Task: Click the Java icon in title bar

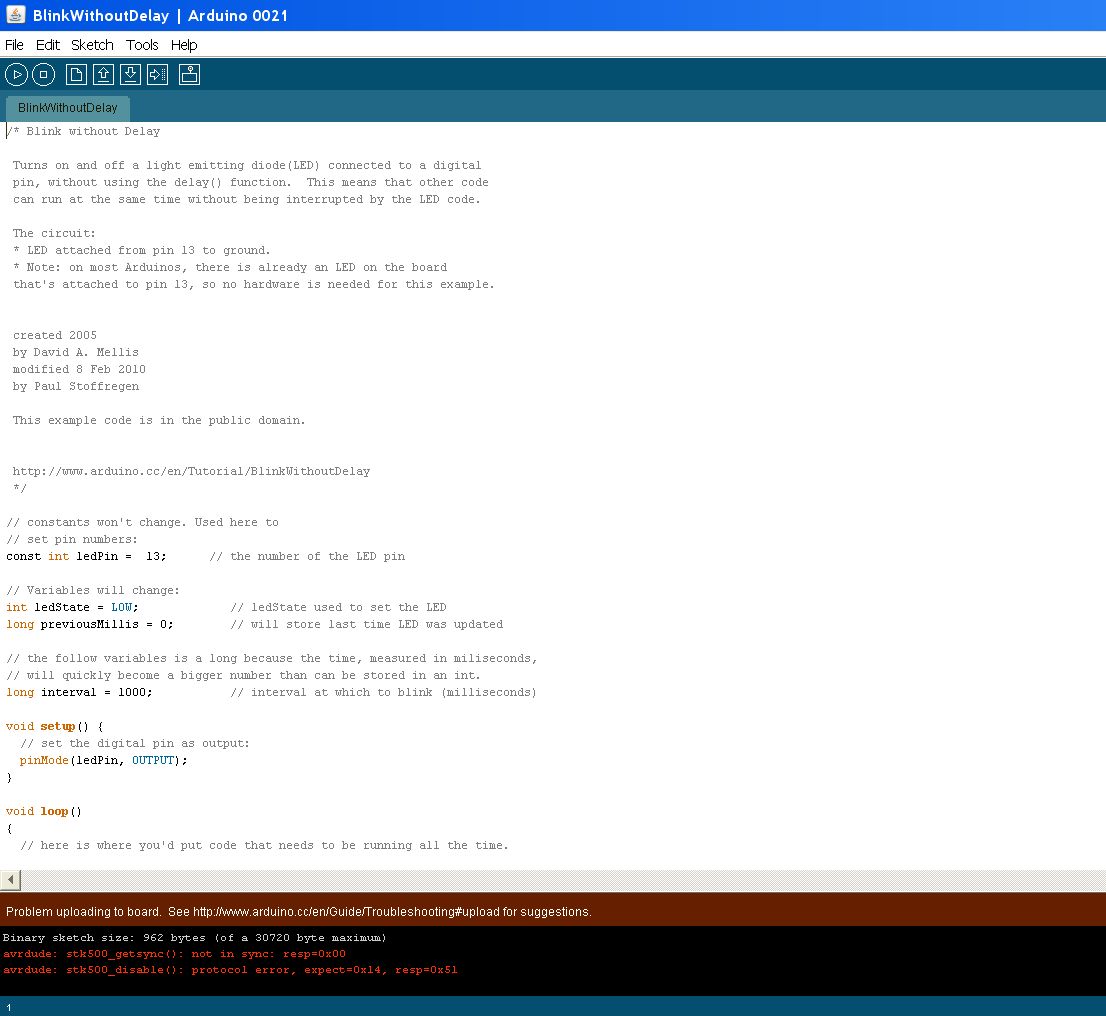Action: [15, 15]
